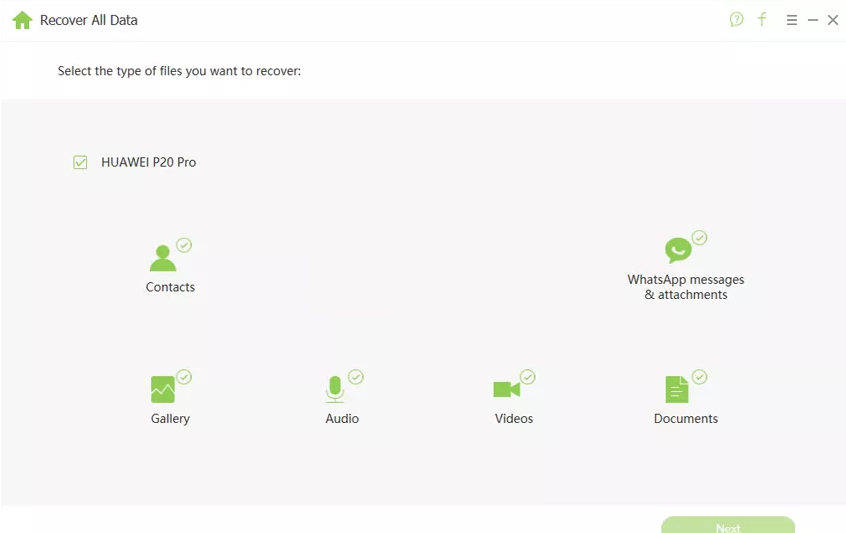Click the Audio label

[342, 419]
